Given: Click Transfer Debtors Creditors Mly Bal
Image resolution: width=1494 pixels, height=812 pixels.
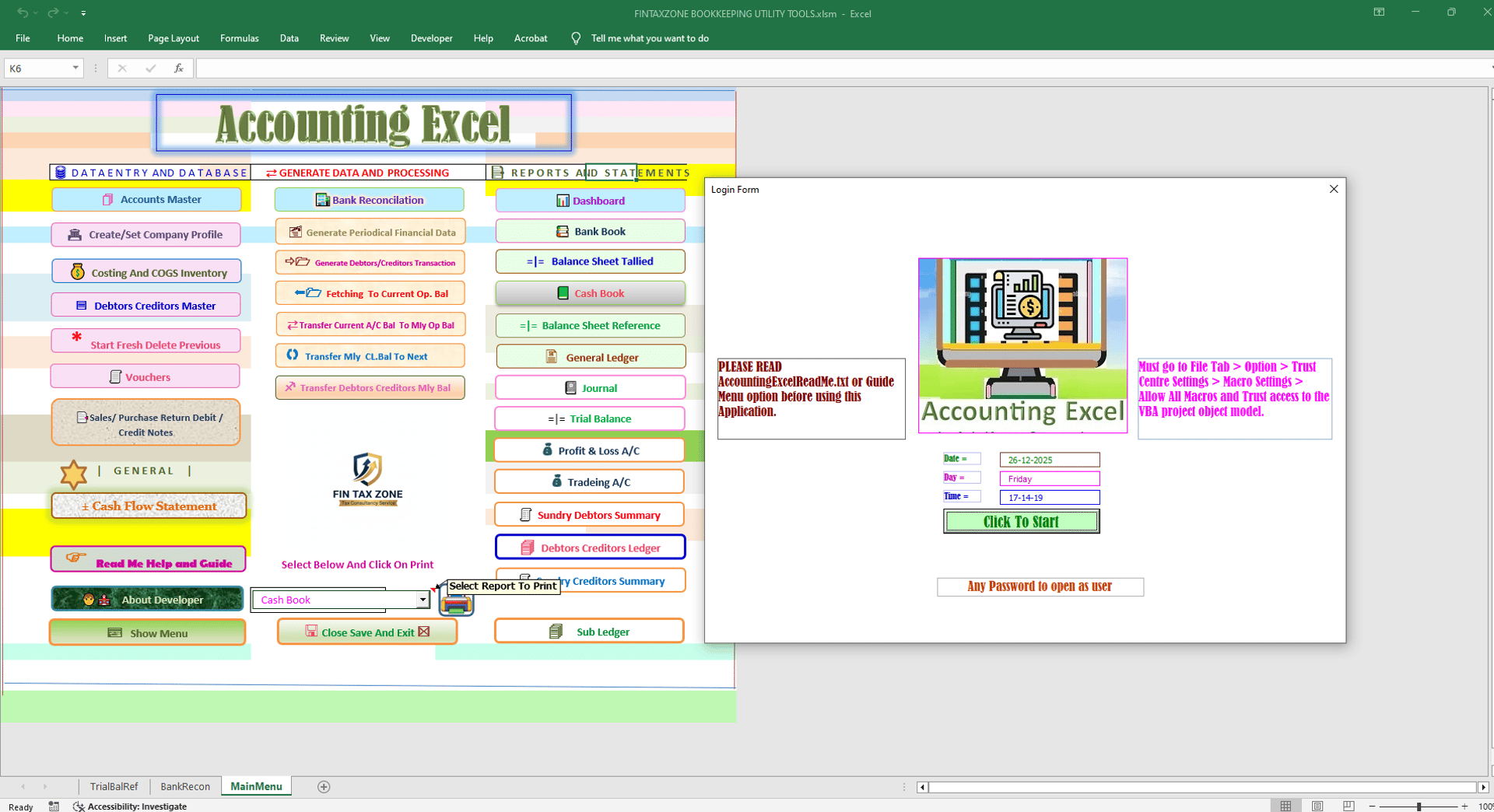Looking at the screenshot, I should click(x=370, y=387).
